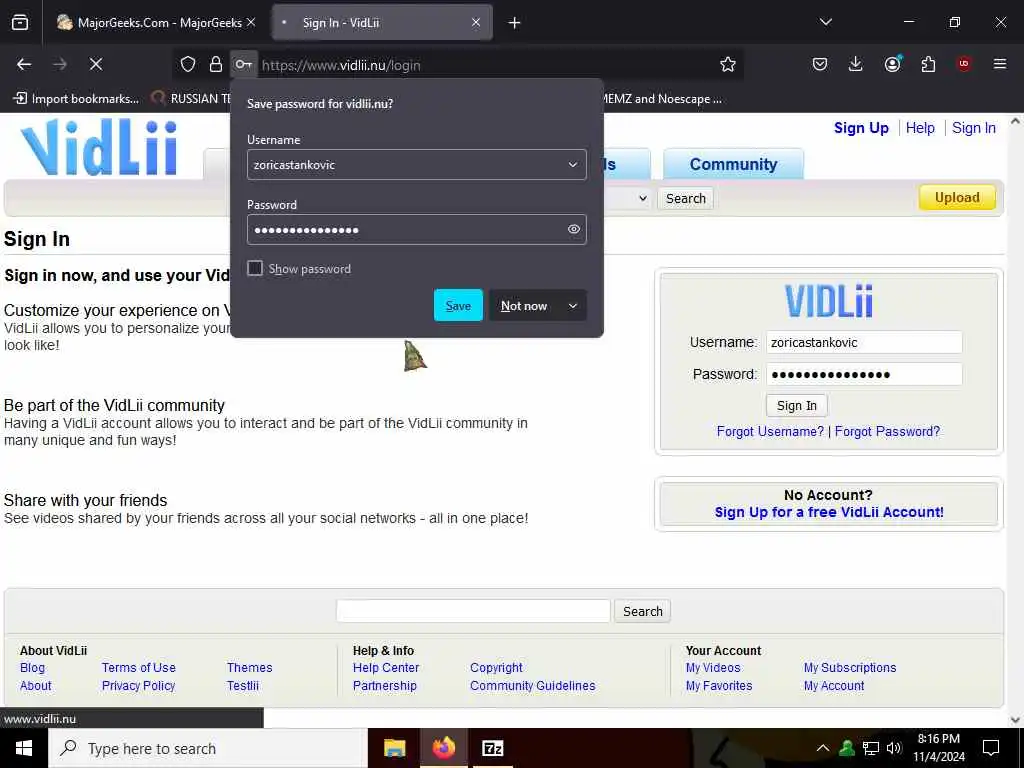Stop loading the current page
The height and width of the screenshot is (768, 1024).
96,64
